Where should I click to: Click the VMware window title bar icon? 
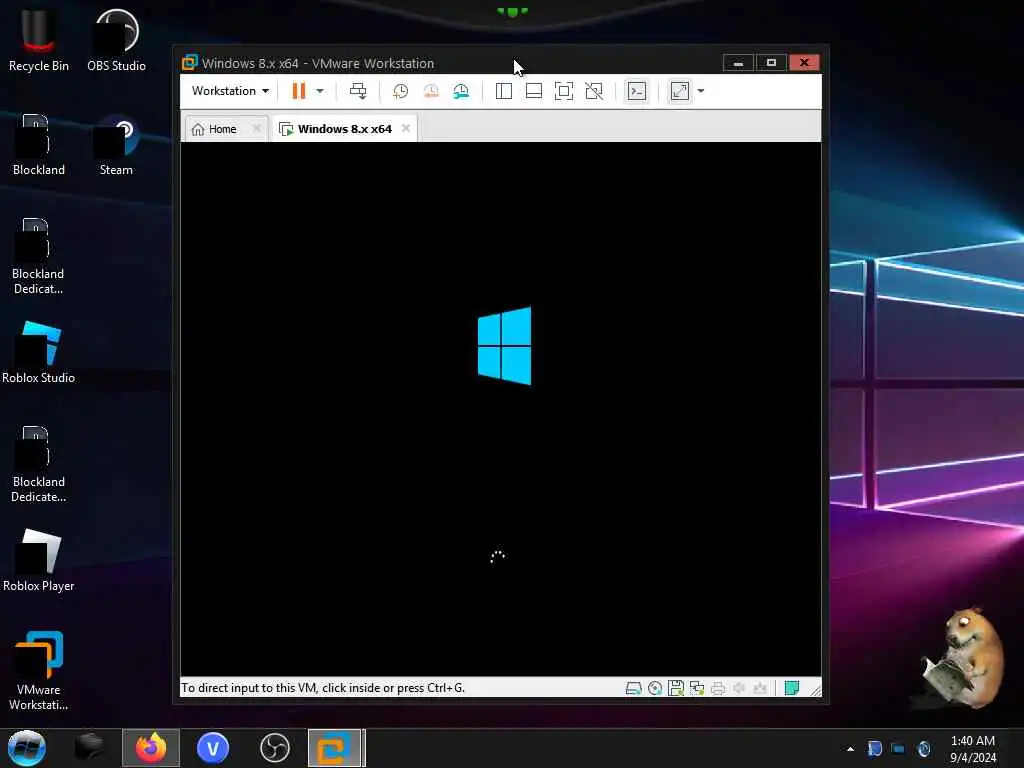tap(189, 63)
